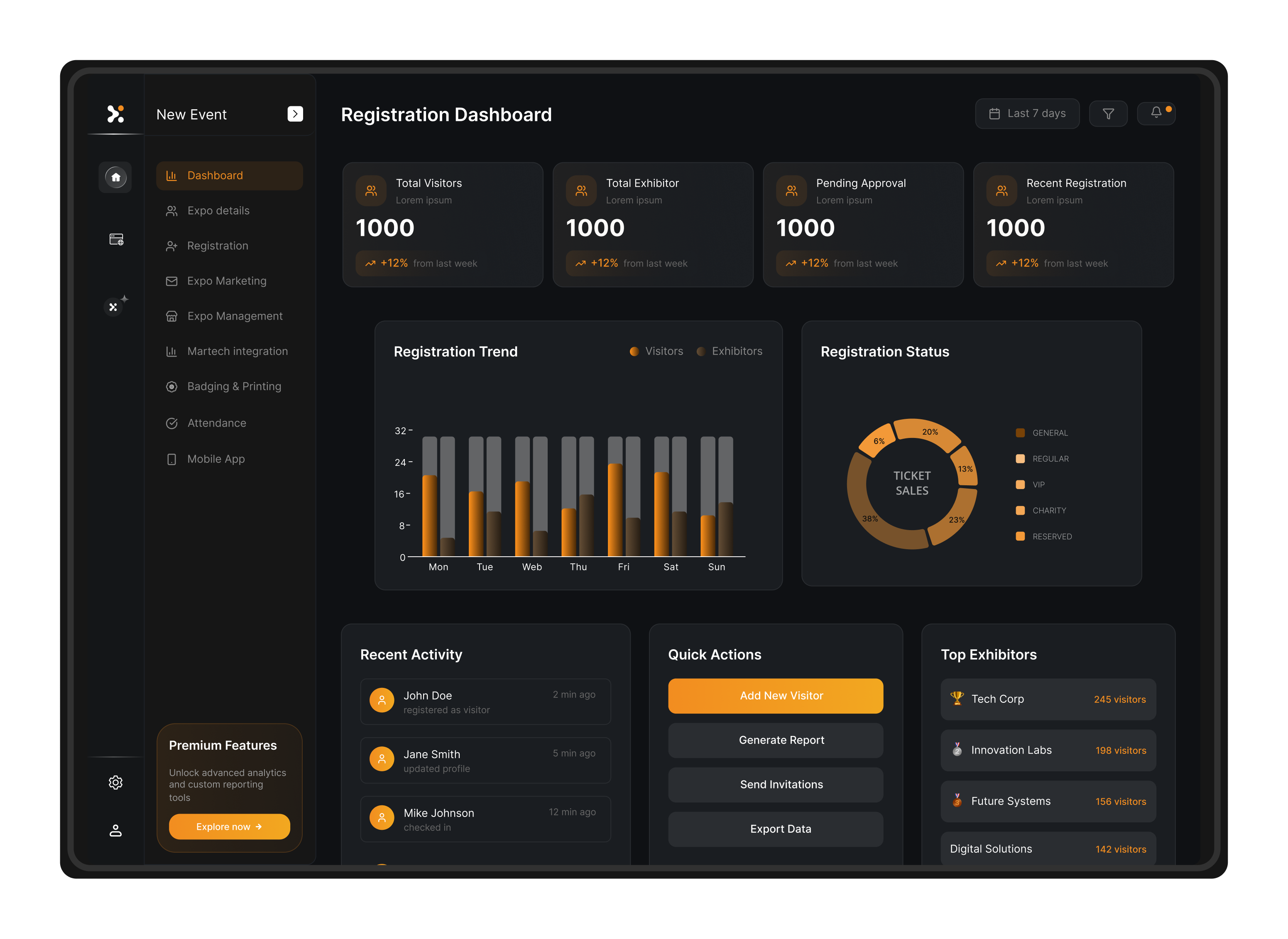Open the Expo details section via its people icon

172,210
